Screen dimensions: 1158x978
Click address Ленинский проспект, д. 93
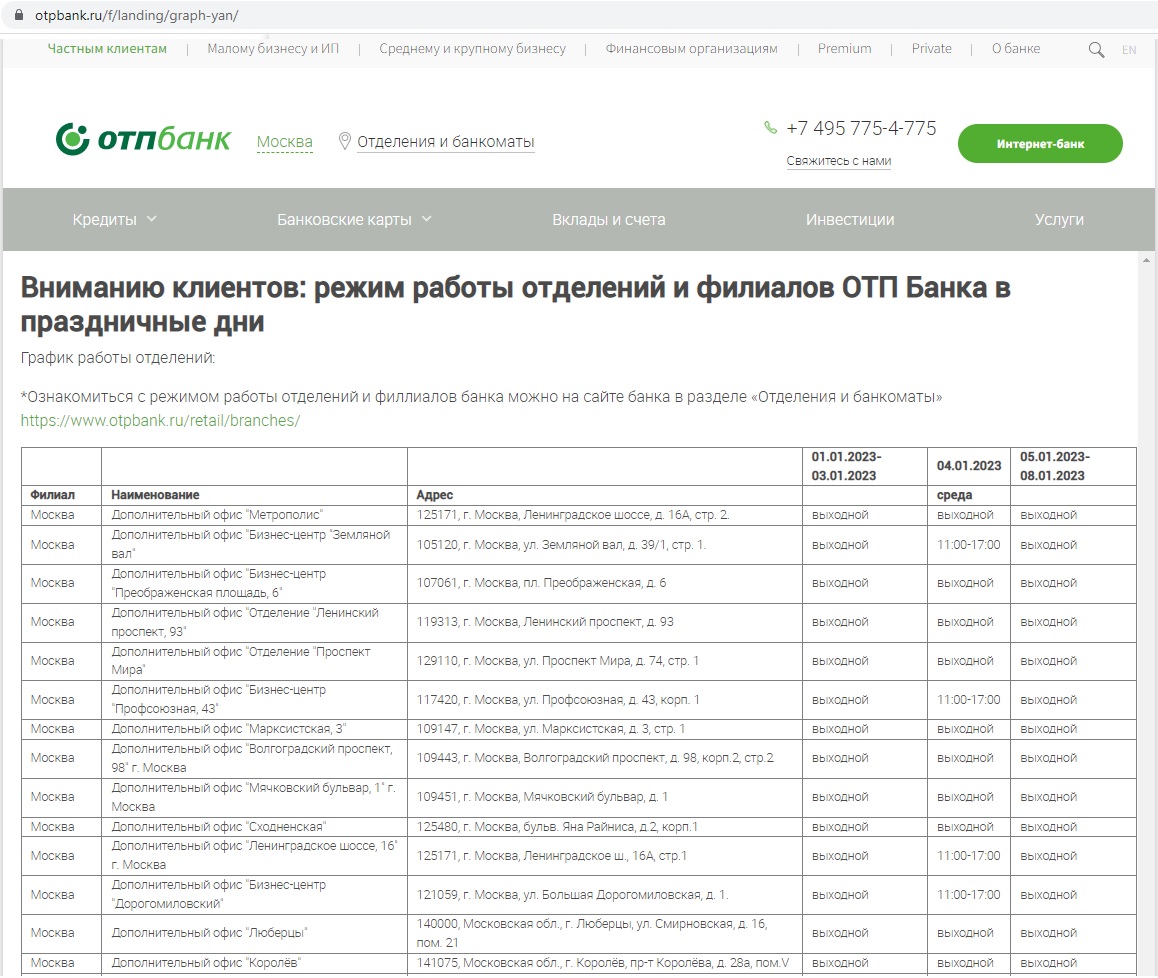coord(544,622)
